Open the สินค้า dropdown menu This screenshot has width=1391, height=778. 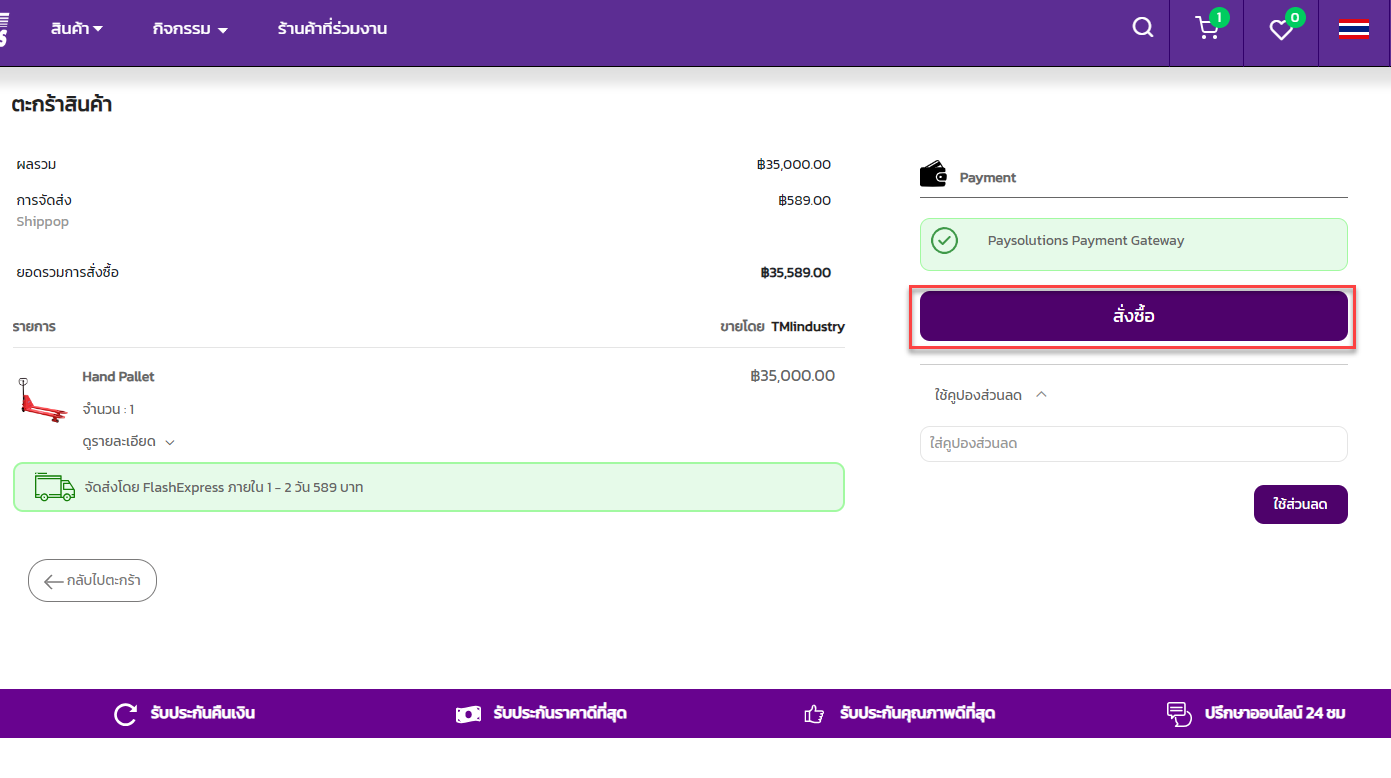point(77,29)
